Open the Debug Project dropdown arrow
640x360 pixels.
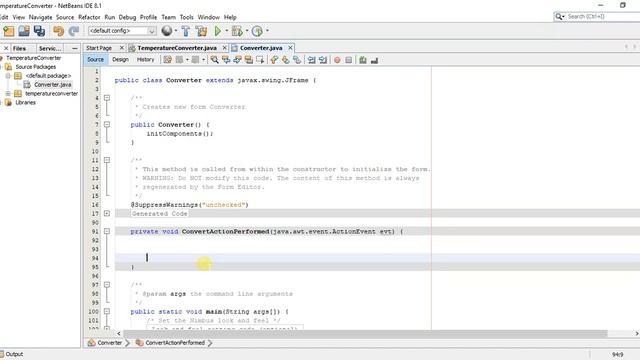click(247, 31)
